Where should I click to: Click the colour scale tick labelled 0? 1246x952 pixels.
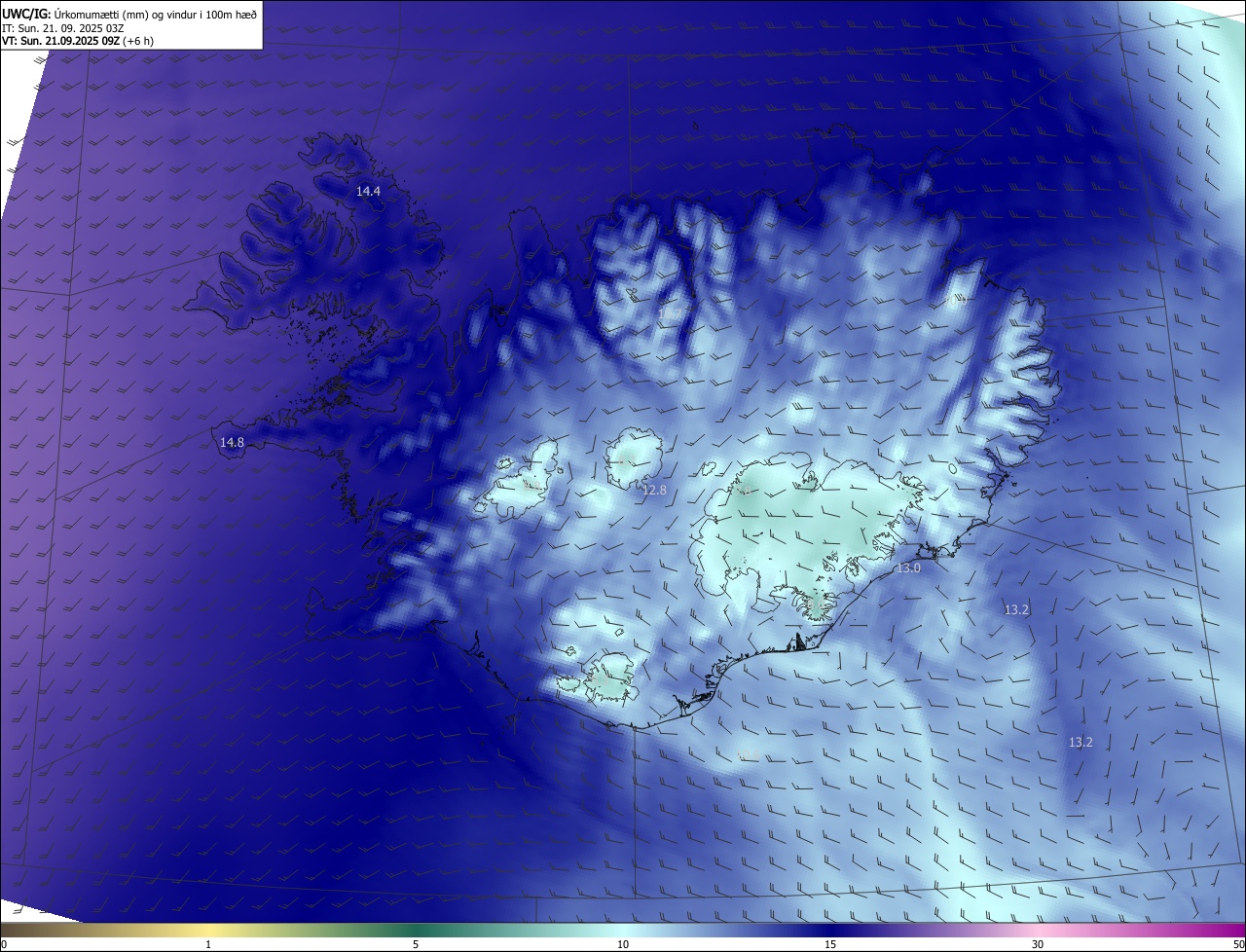4,944
